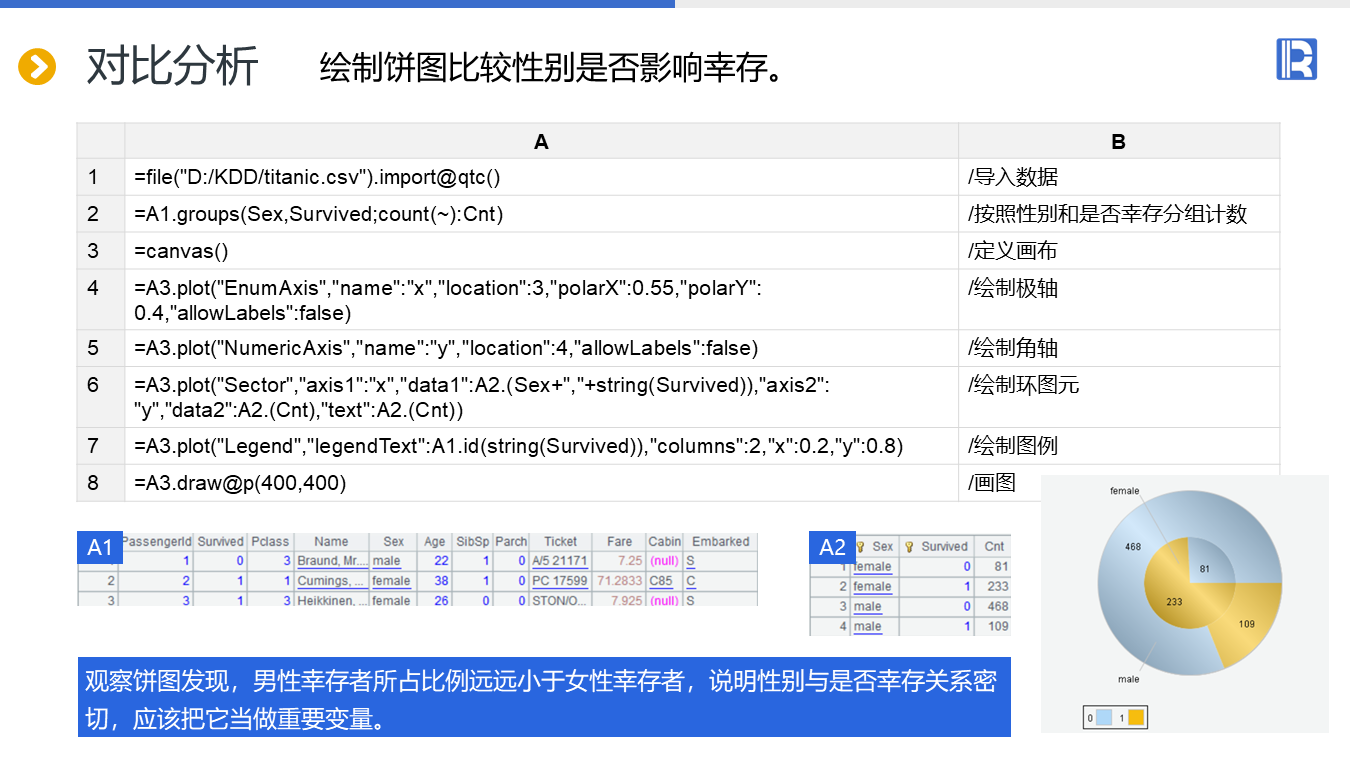Click the 'male' label below the pie chart
Image resolution: width=1350 pixels, height=759 pixels.
point(1128,679)
